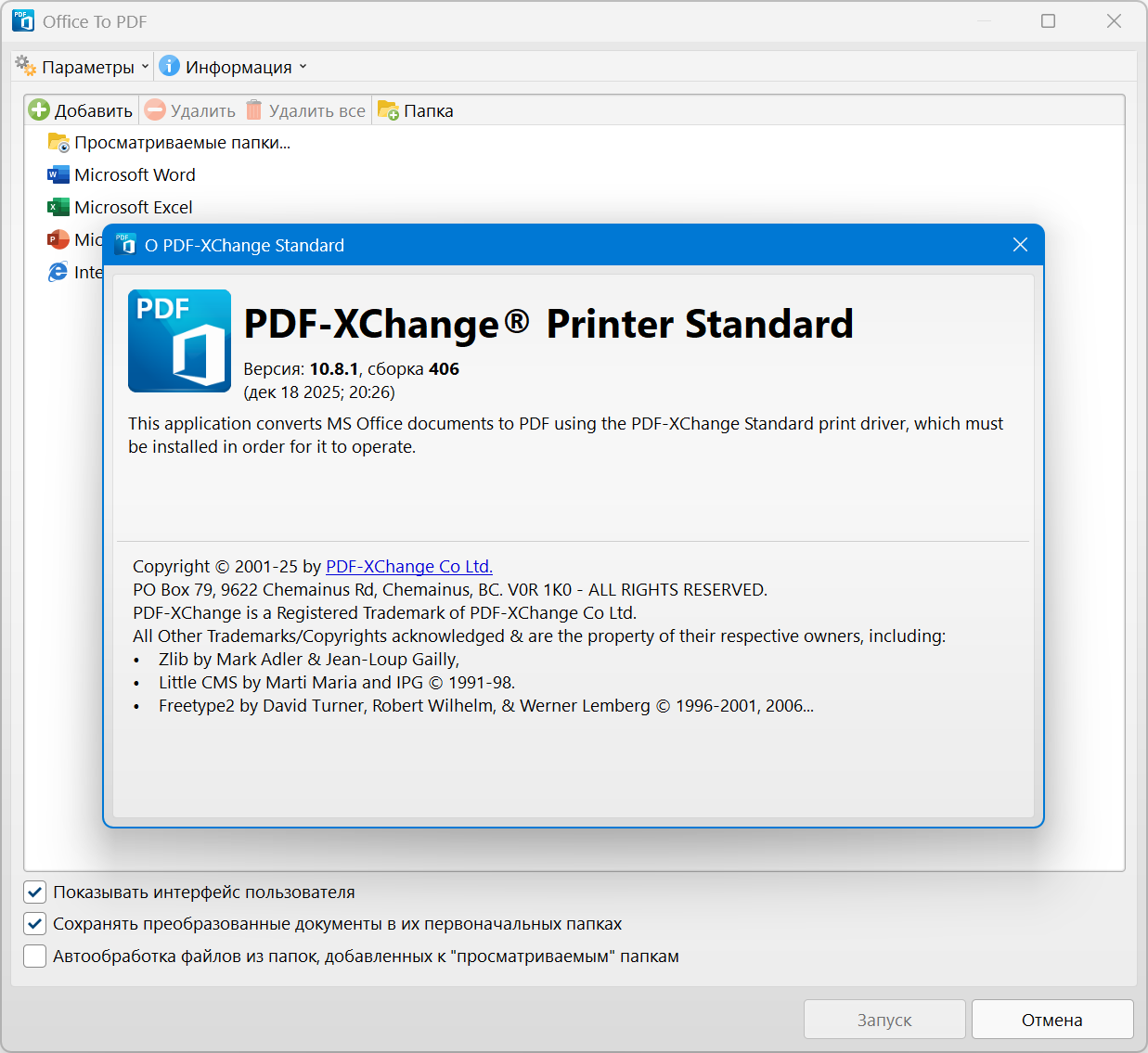Image resolution: width=1148 pixels, height=1053 pixels.
Task: Close the About PDF-XChange Standard dialog
Action: [1020, 245]
